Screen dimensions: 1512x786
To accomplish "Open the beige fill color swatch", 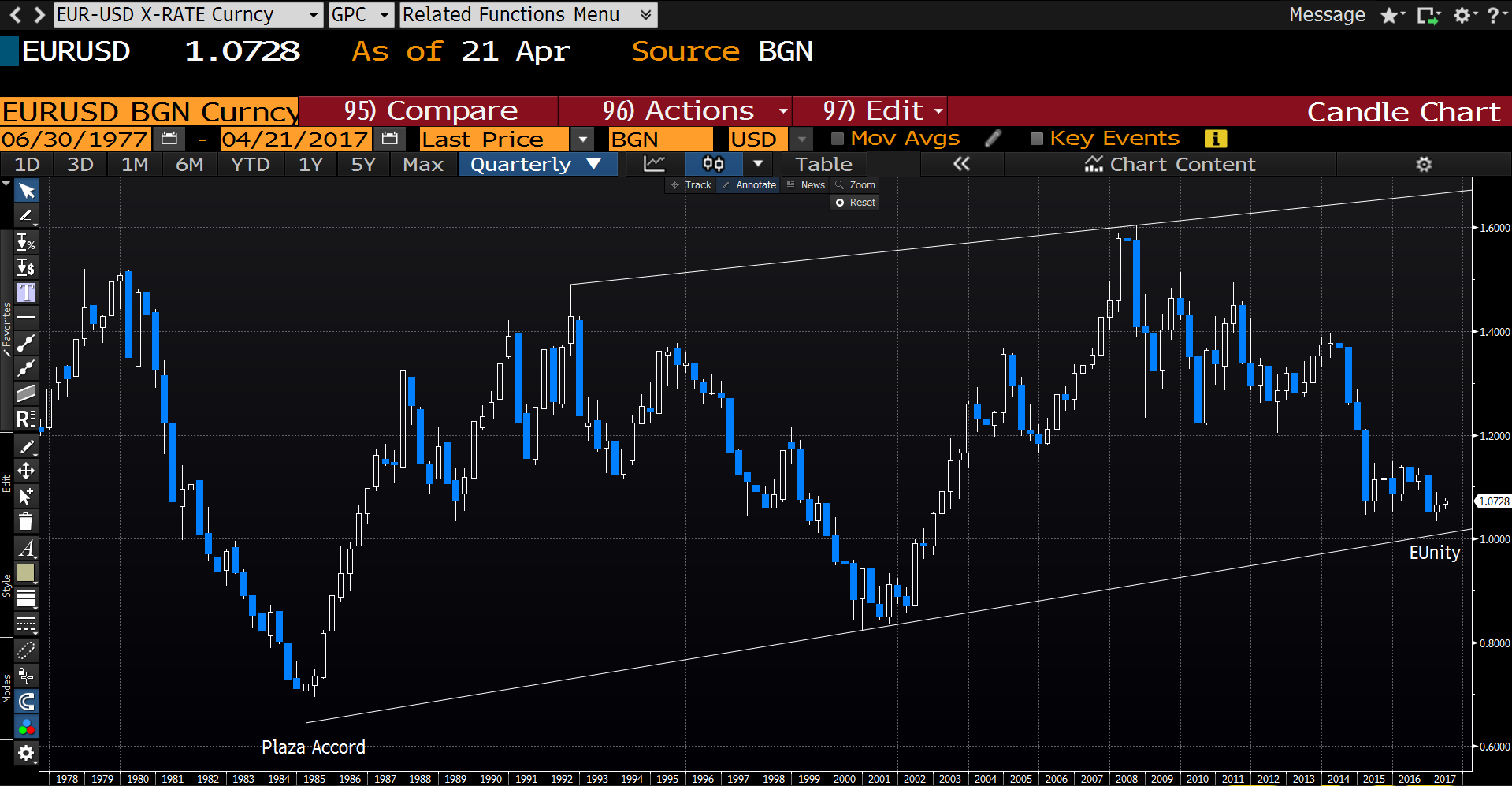I will (x=26, y=573).
